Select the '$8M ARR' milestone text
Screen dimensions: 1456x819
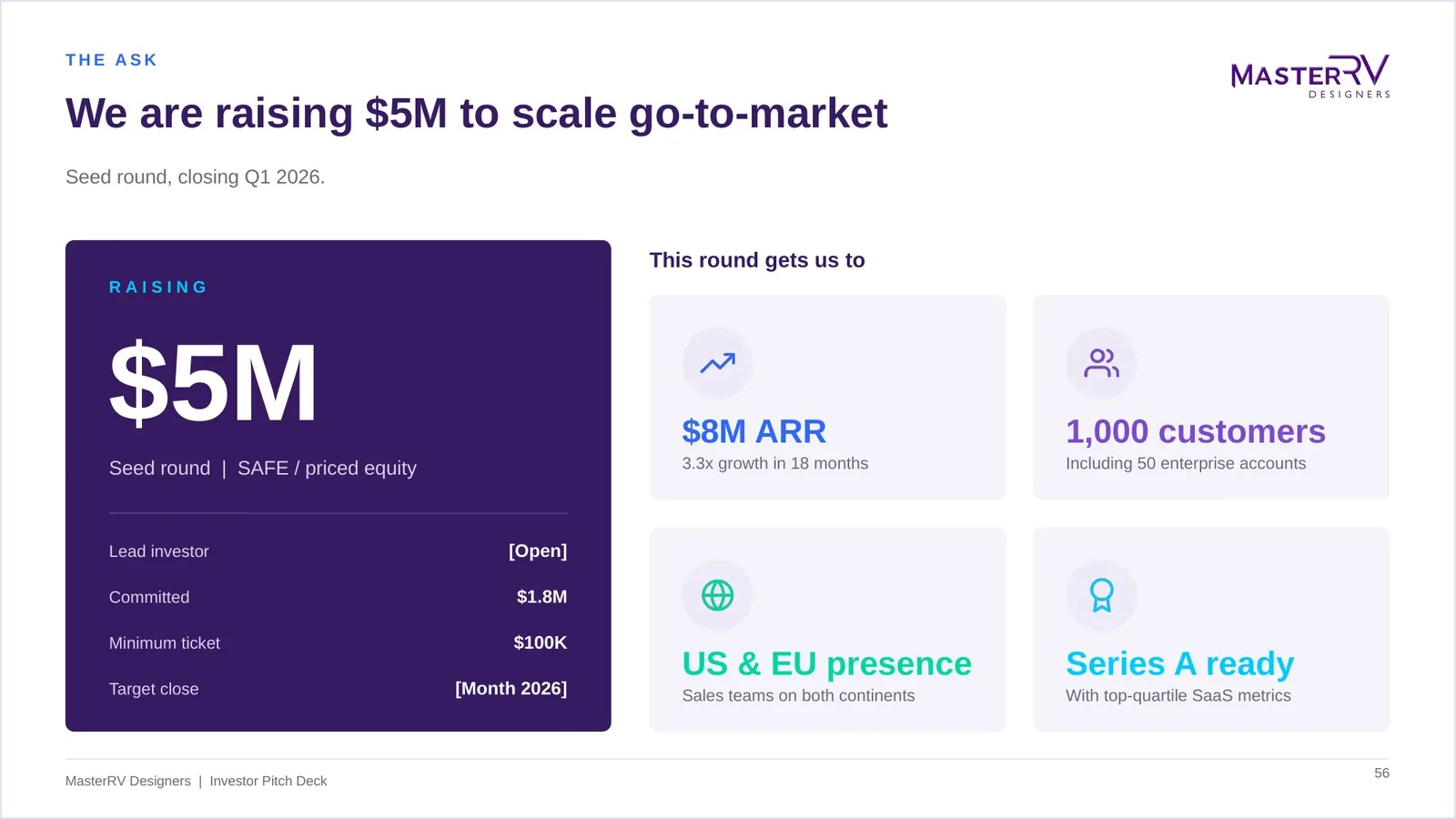click(x=753, y=431)
